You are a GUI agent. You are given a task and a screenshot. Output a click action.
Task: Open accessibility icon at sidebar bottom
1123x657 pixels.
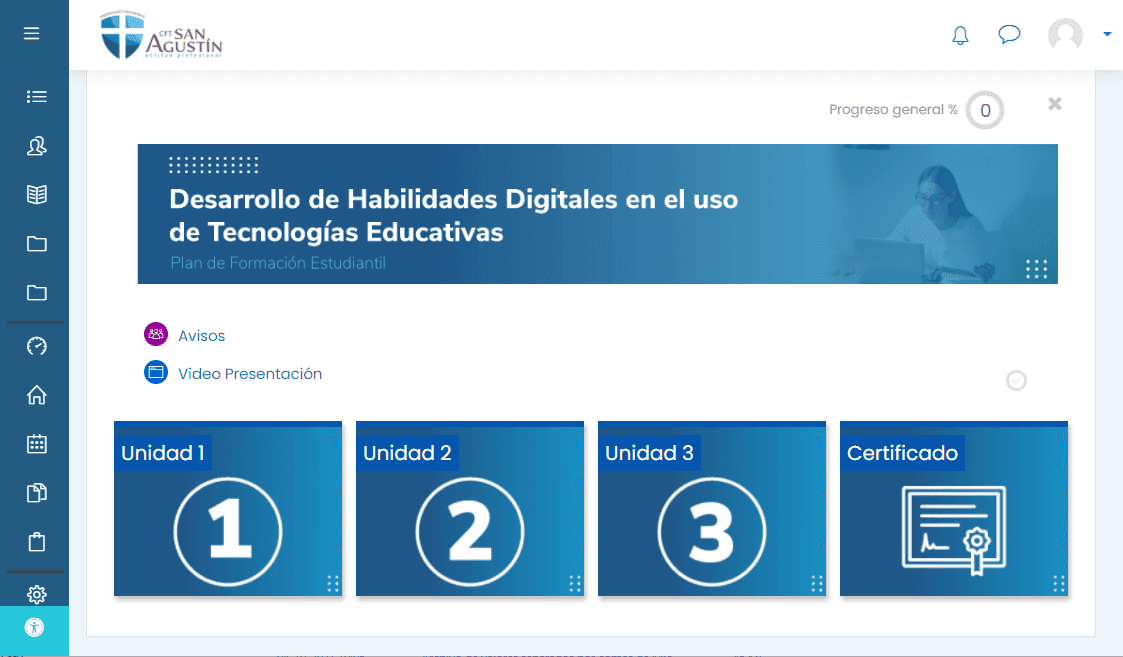pyautogui.click(x=35, y=629)
